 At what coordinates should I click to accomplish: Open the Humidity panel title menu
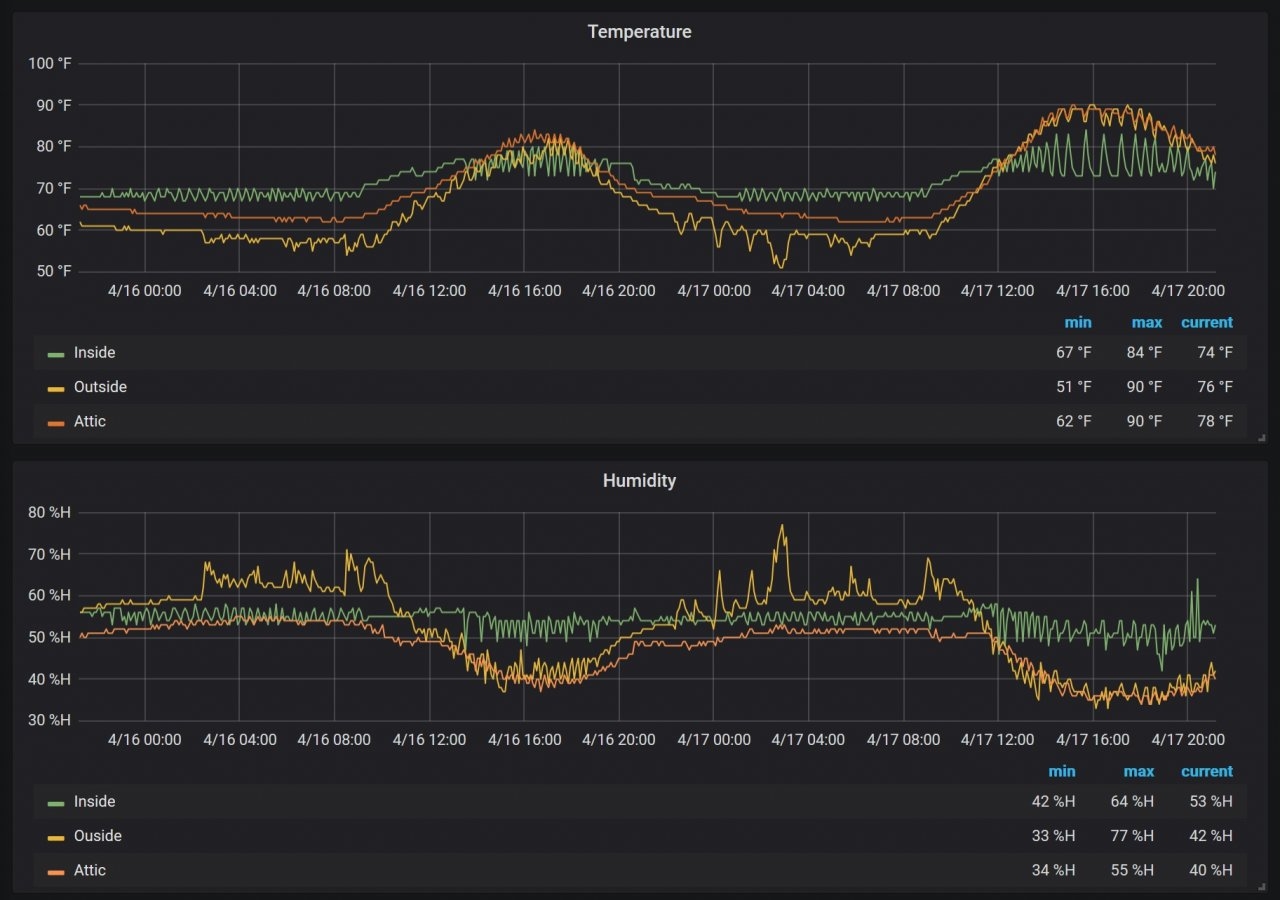[x=639, y=481]
